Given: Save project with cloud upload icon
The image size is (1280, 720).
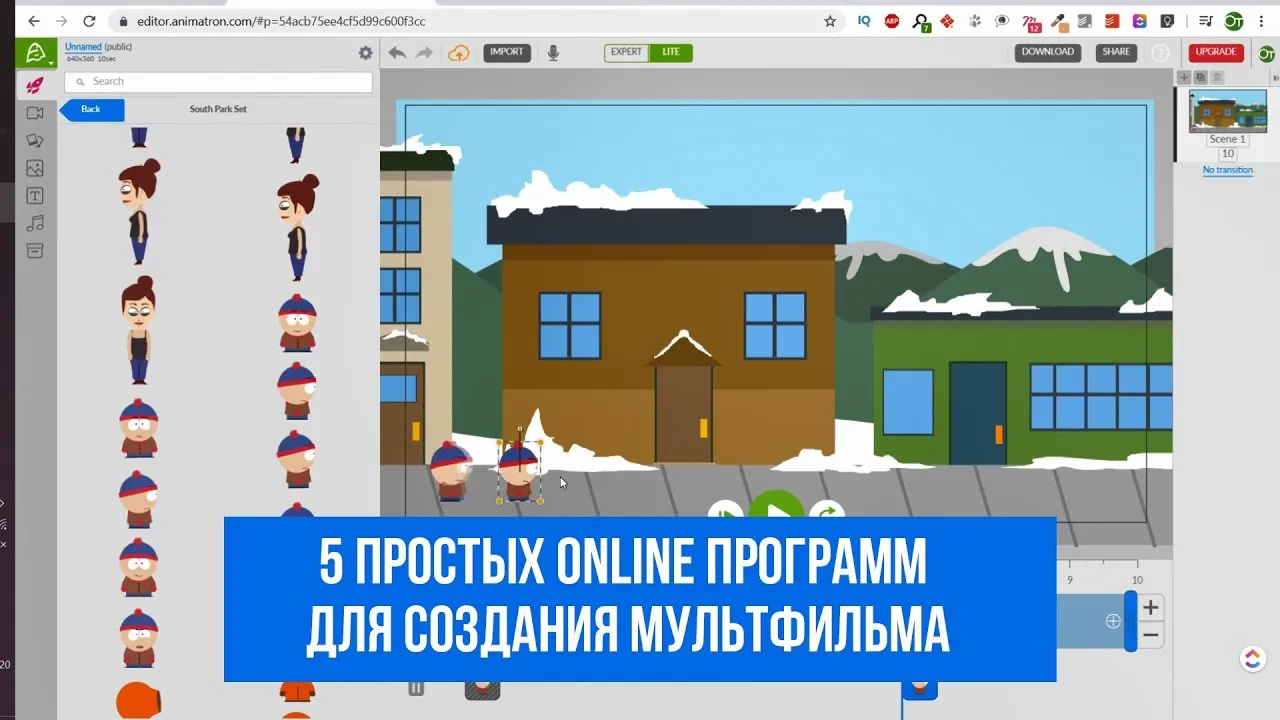Looking at the screenshot, I should tap(458, 53).
